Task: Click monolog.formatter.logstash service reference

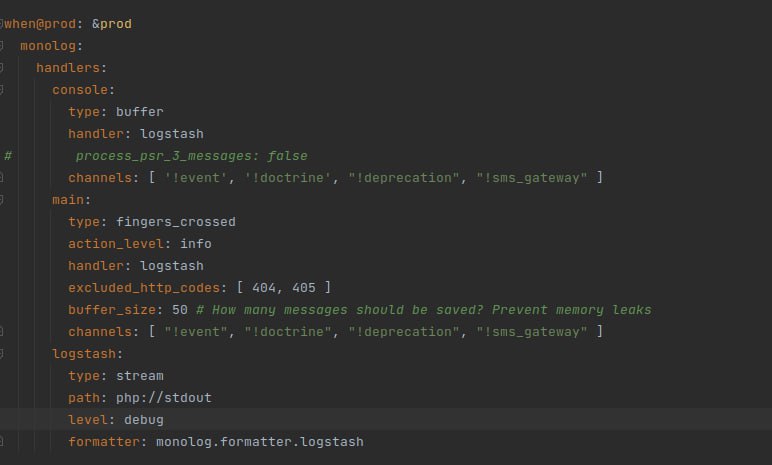Action: coord(260,442)
